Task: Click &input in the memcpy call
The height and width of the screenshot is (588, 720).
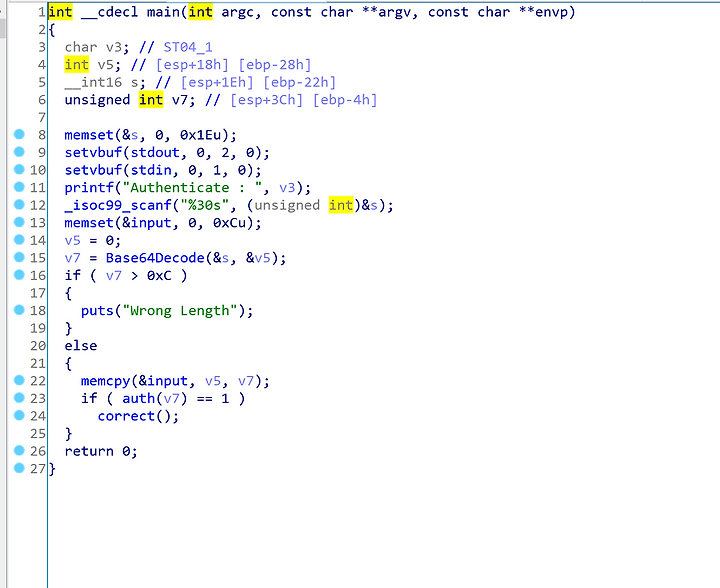Action: pyautogui.click(x=163, y=381)
